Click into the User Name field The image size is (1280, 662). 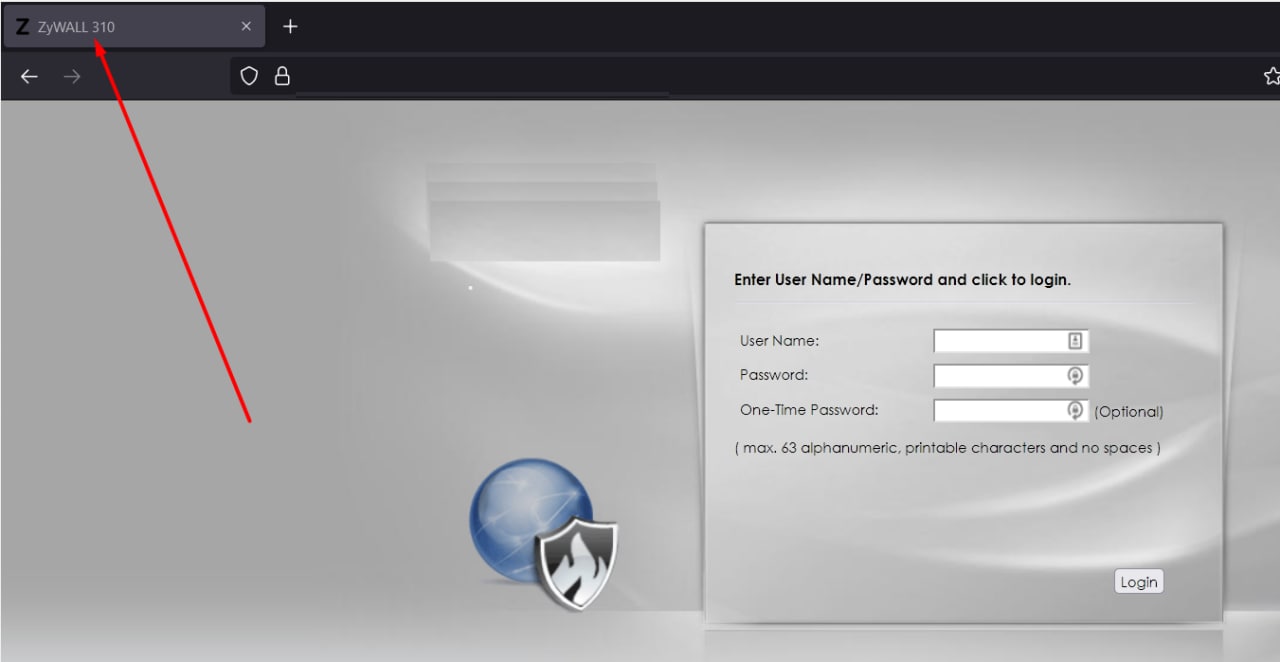tap(1011, 341)
